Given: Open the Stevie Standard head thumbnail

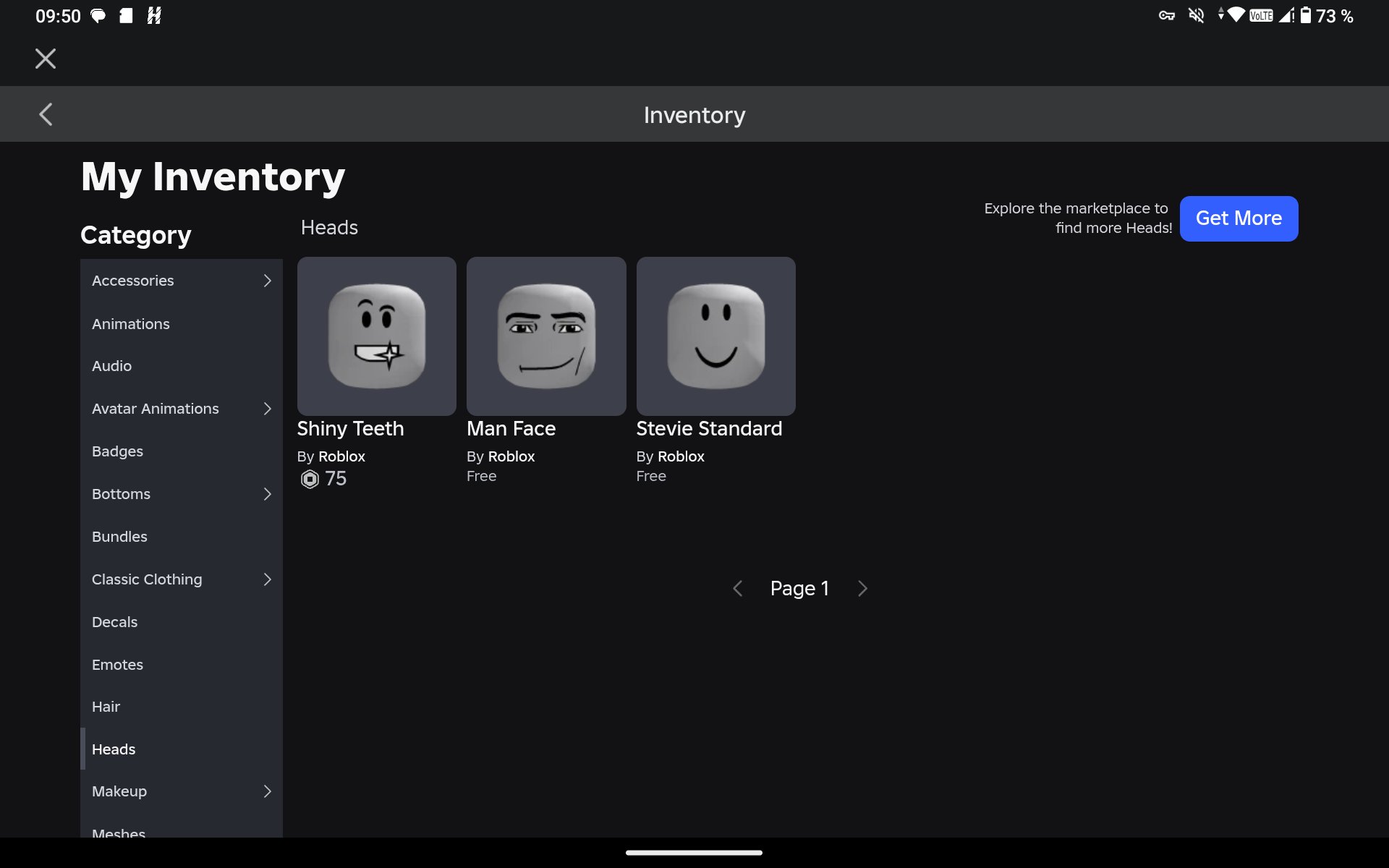Looking at the screenshot, I should coord(716,336).
